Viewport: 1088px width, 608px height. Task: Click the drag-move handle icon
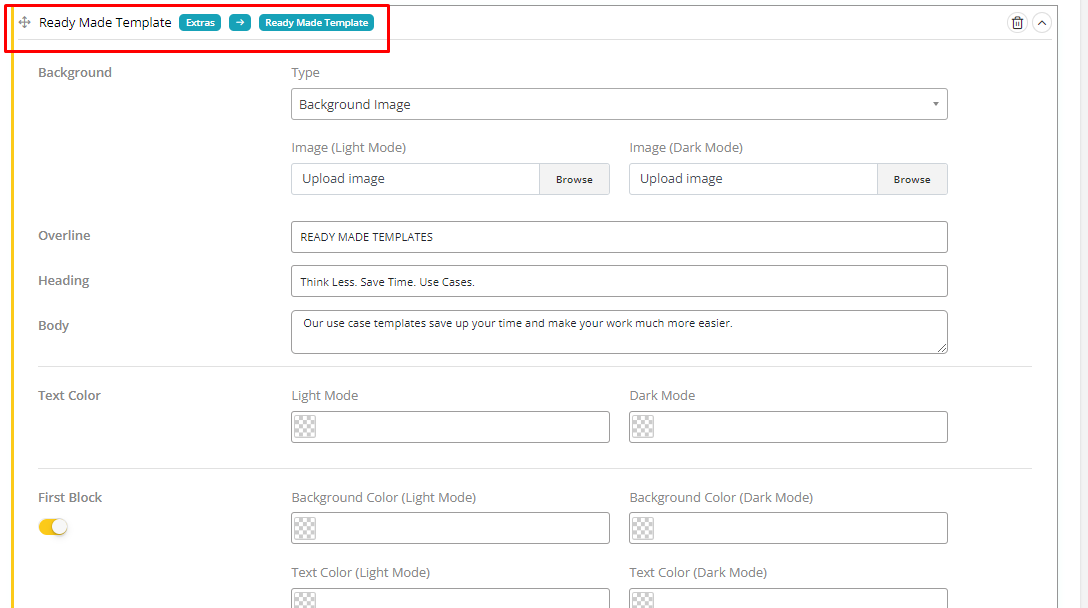tap(25, 22)
